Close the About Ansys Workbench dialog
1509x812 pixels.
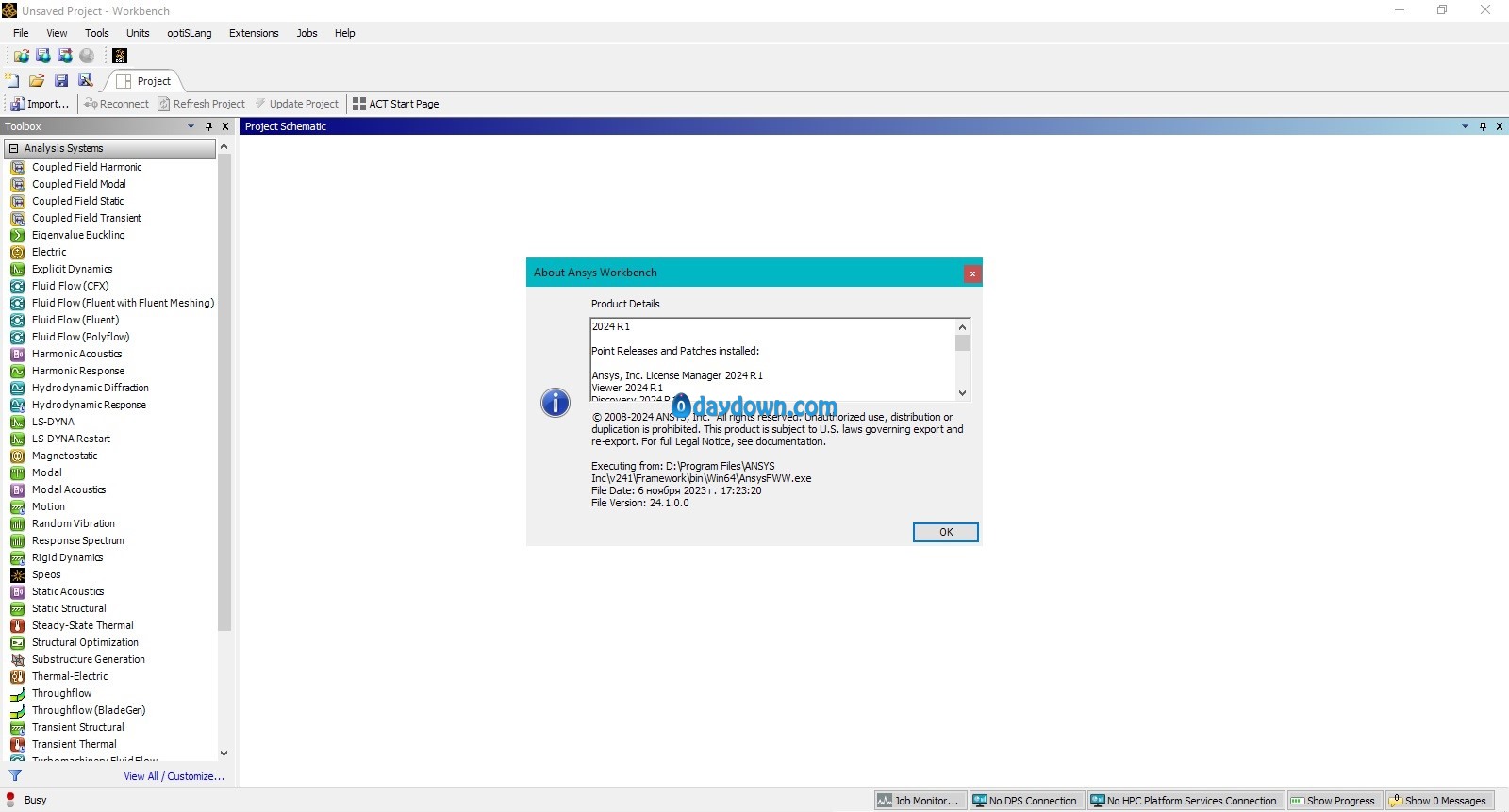click(x=972, y=273)
